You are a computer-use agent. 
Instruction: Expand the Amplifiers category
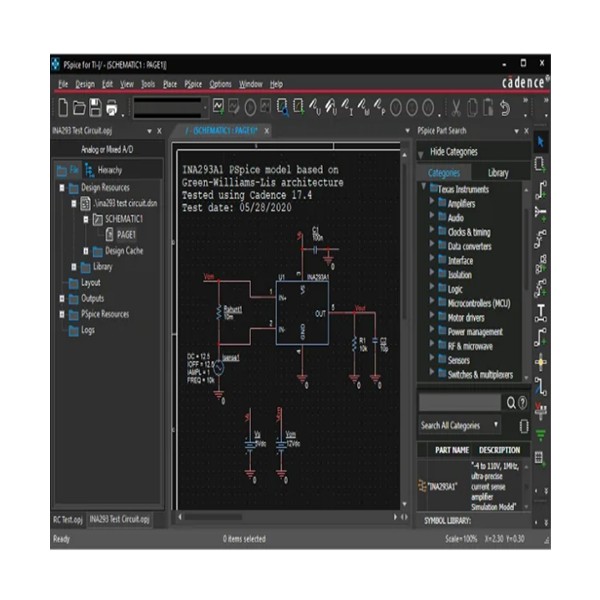432,201
